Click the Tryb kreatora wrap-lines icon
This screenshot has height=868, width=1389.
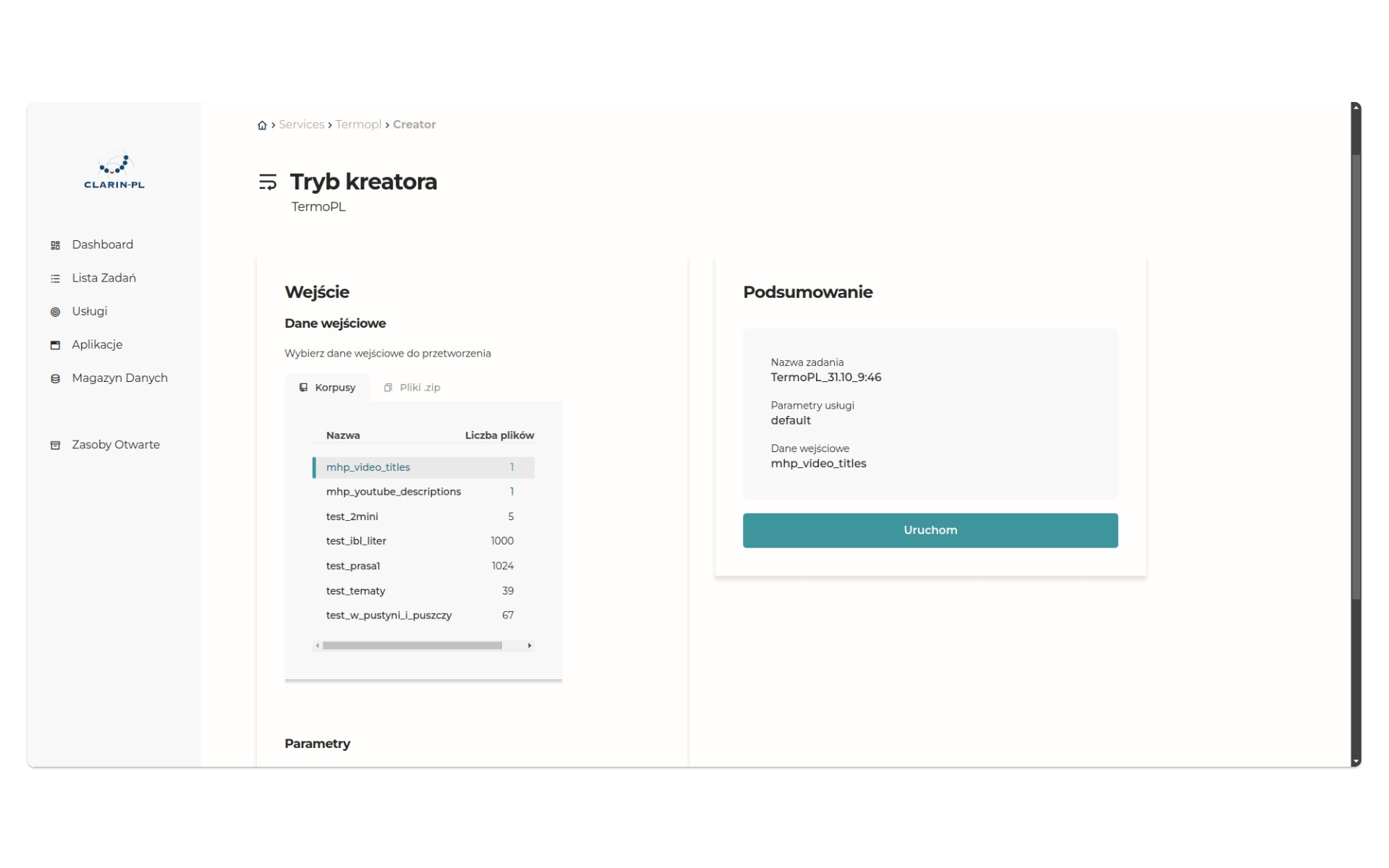pos(268,182)
